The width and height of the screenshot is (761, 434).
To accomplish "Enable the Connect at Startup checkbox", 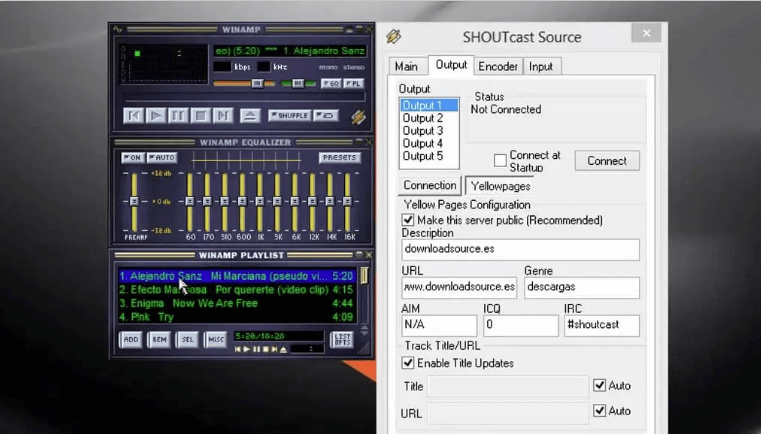I will click(x=500, y=161).
